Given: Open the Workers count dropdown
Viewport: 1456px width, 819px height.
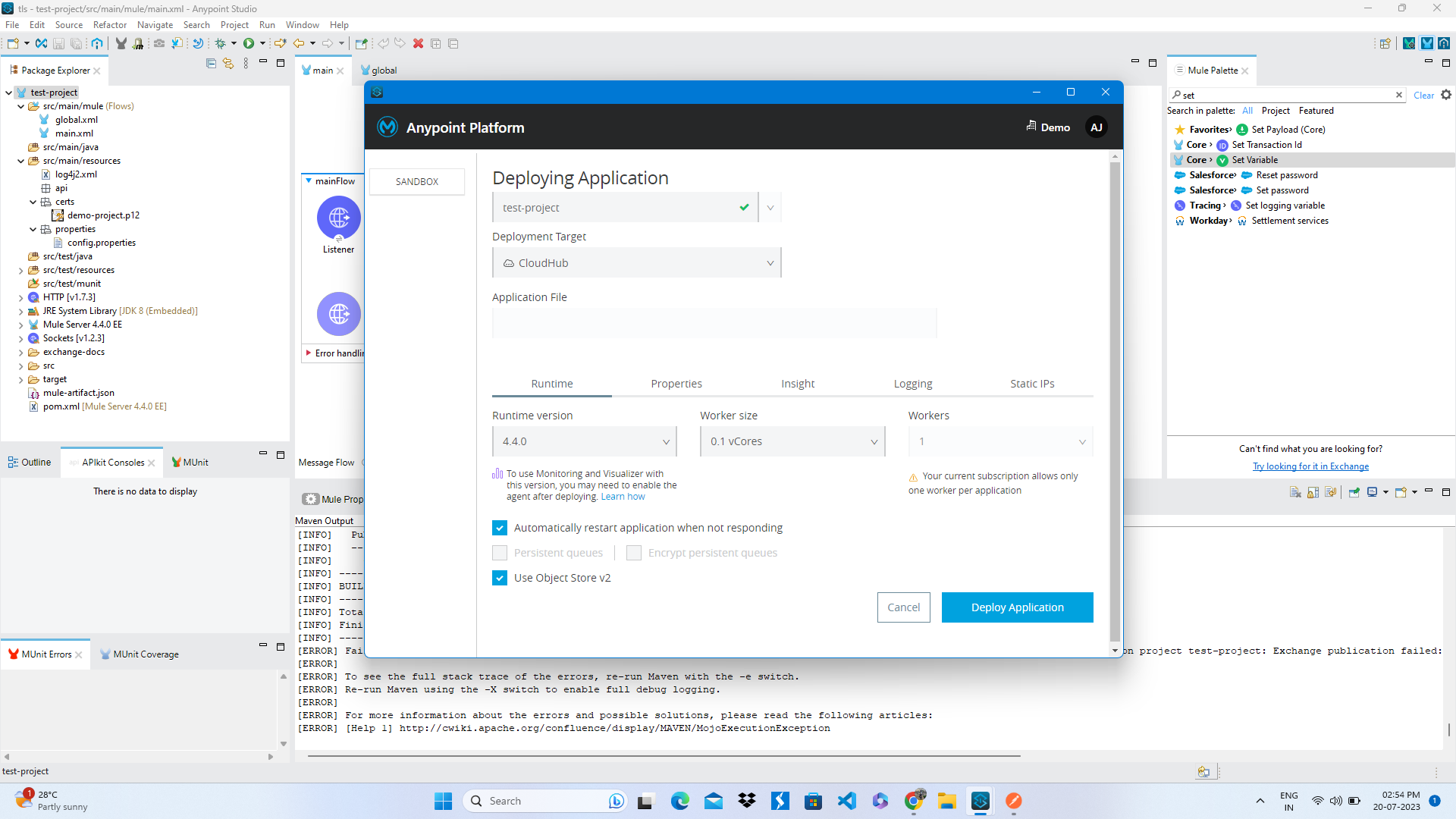Looking at the screenshot, I should coord(1000,441).
